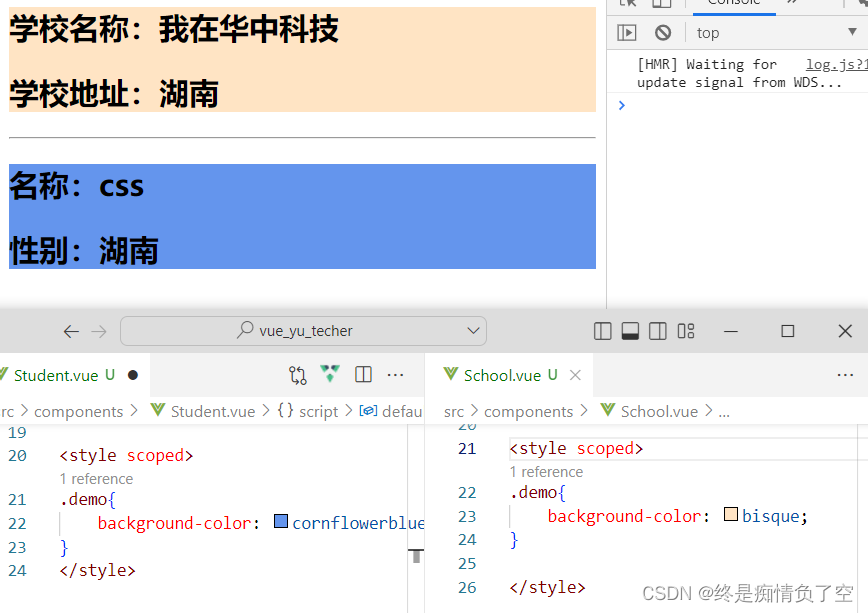
Task: Click the open changes compare icon
Action: (297, 373)
